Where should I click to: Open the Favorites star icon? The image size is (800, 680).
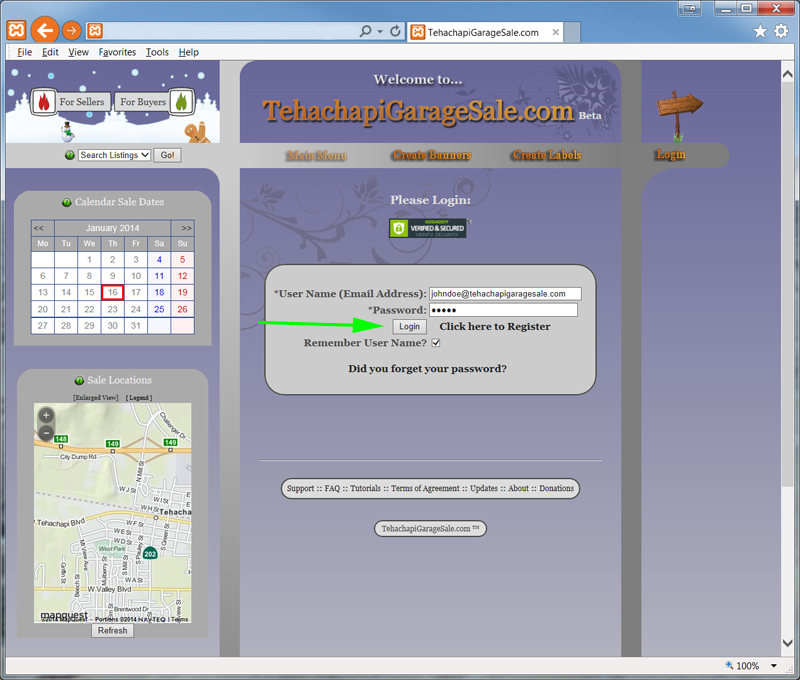pyautogui.click(x=760, y=32)
